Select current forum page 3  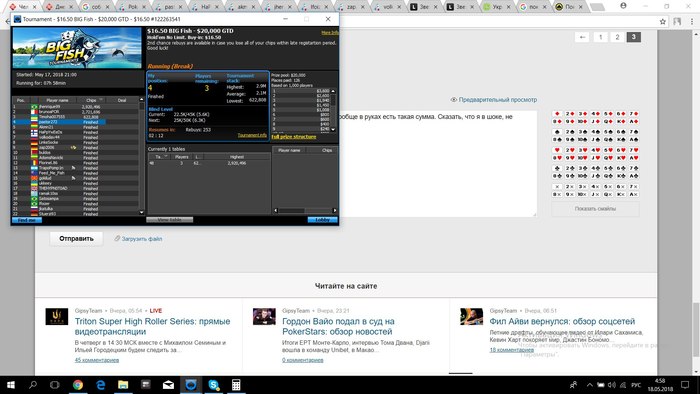tap(633, 37)
